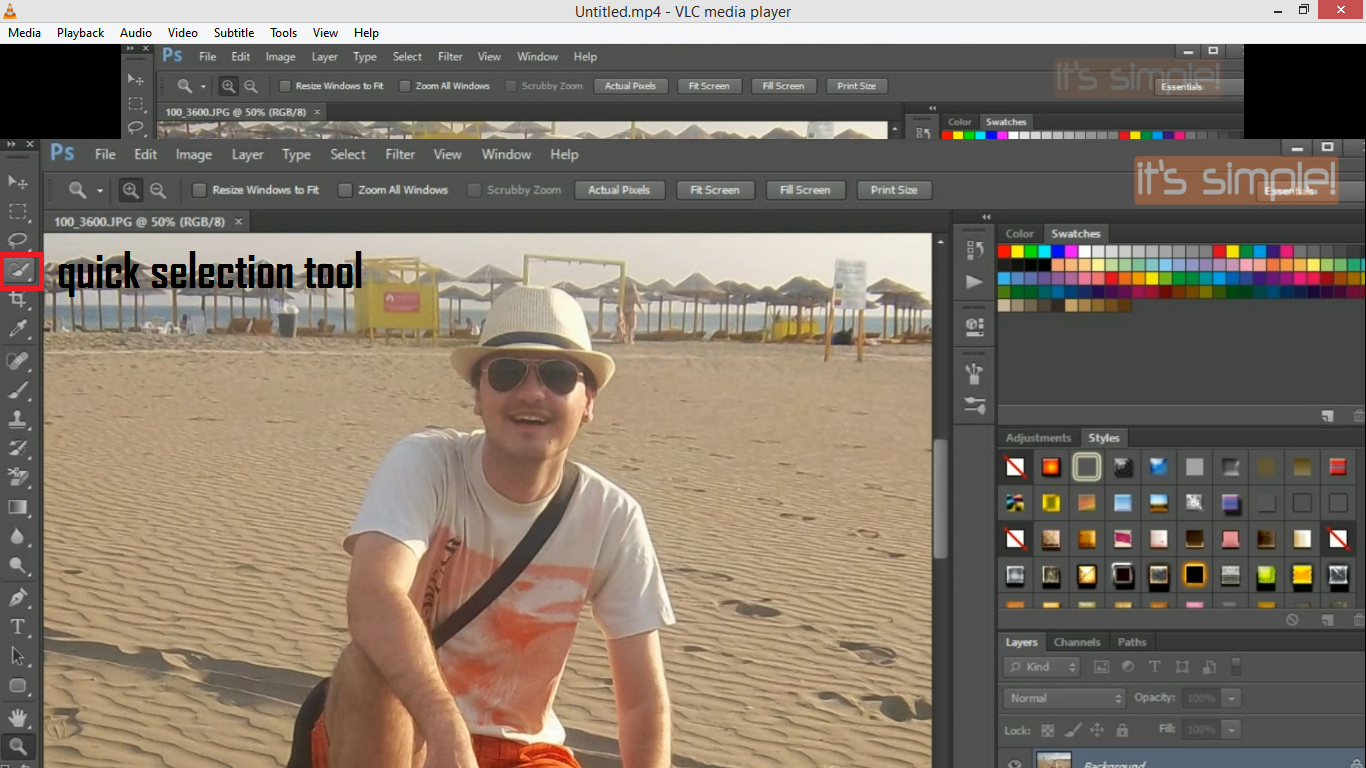The width and height of the screenshot is (1366, 768).
Task: Select the Blur tool droplet icon
Action: point(18,536)
